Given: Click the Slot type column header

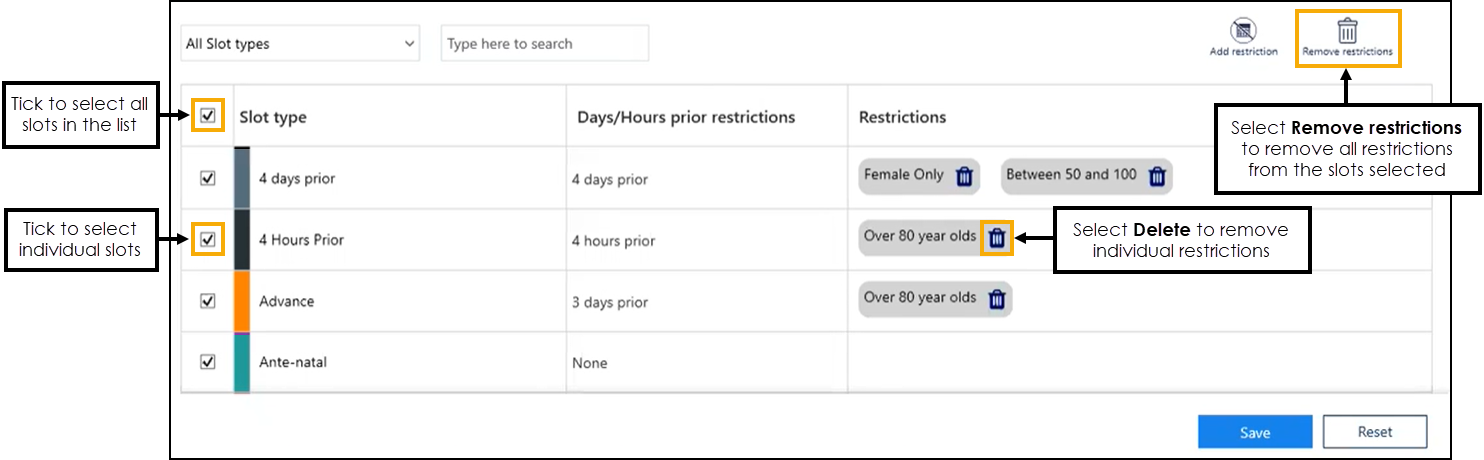Looking at the screenshot, I should point(273,117).
